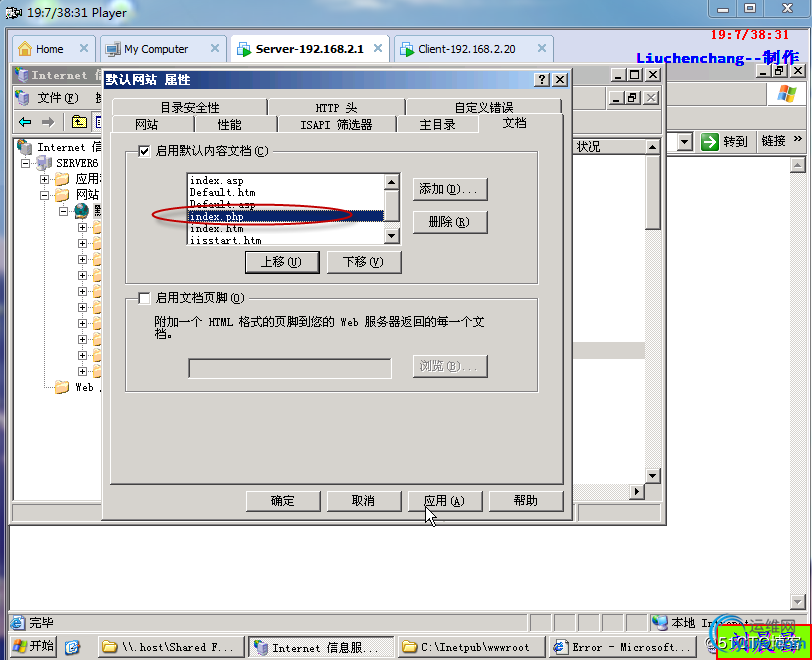Click the OK button in properties dialog
The image size is (812, 660).
pyautogui.click(x=283, y=501)
